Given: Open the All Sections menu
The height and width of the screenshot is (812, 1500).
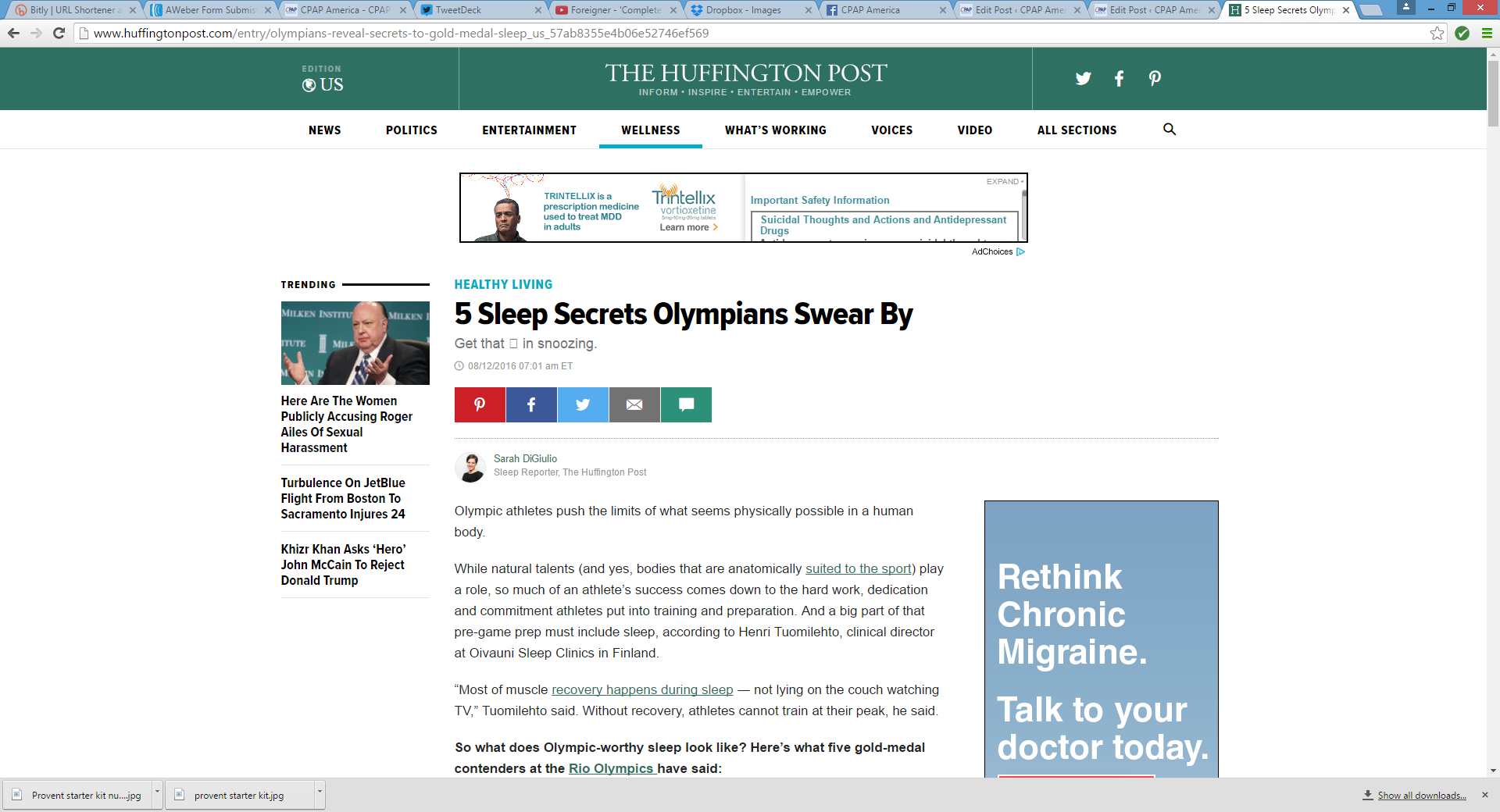Looking at the screenshot, I should [1077, 130].
